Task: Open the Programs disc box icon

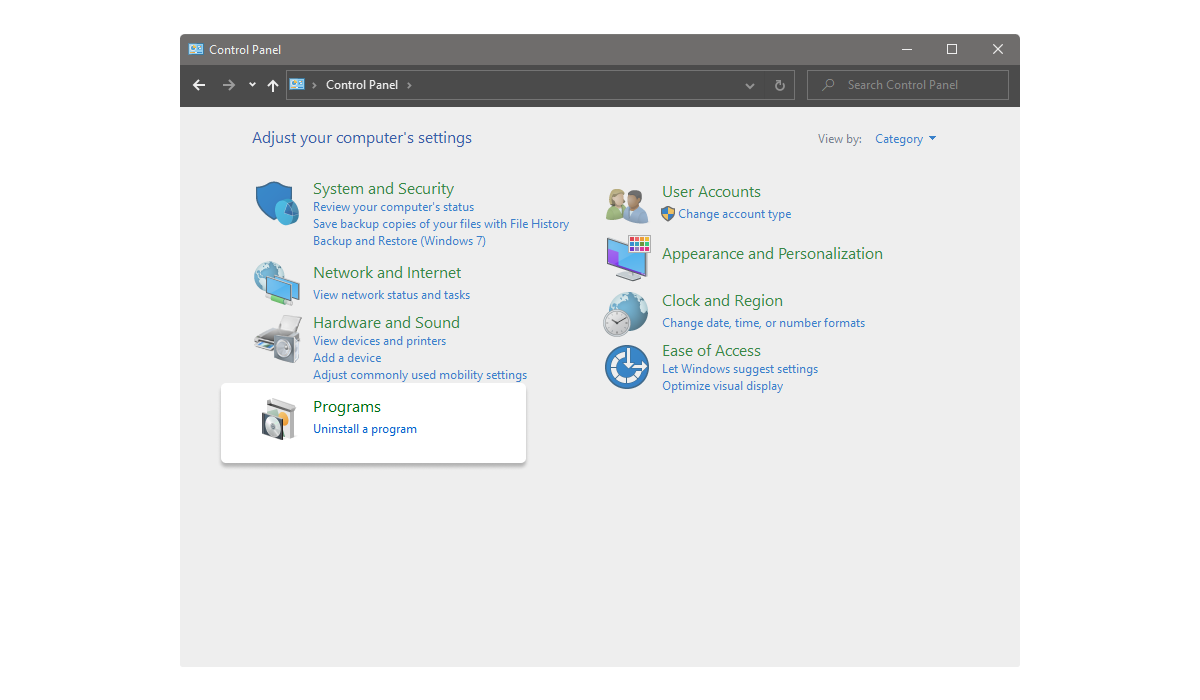Action: [279, 419]
